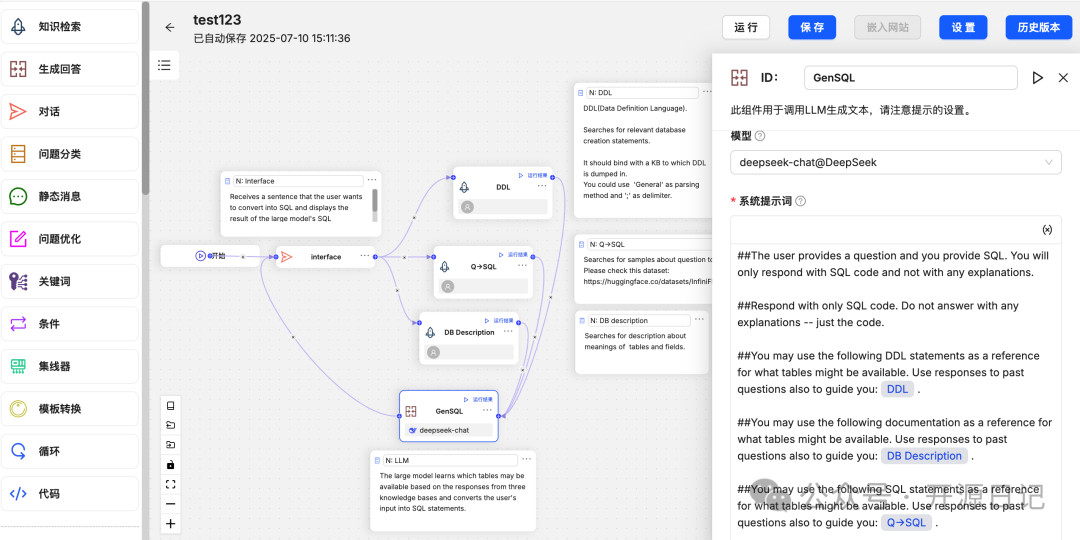Open the interface node's three-dot menu

[366, 256]
